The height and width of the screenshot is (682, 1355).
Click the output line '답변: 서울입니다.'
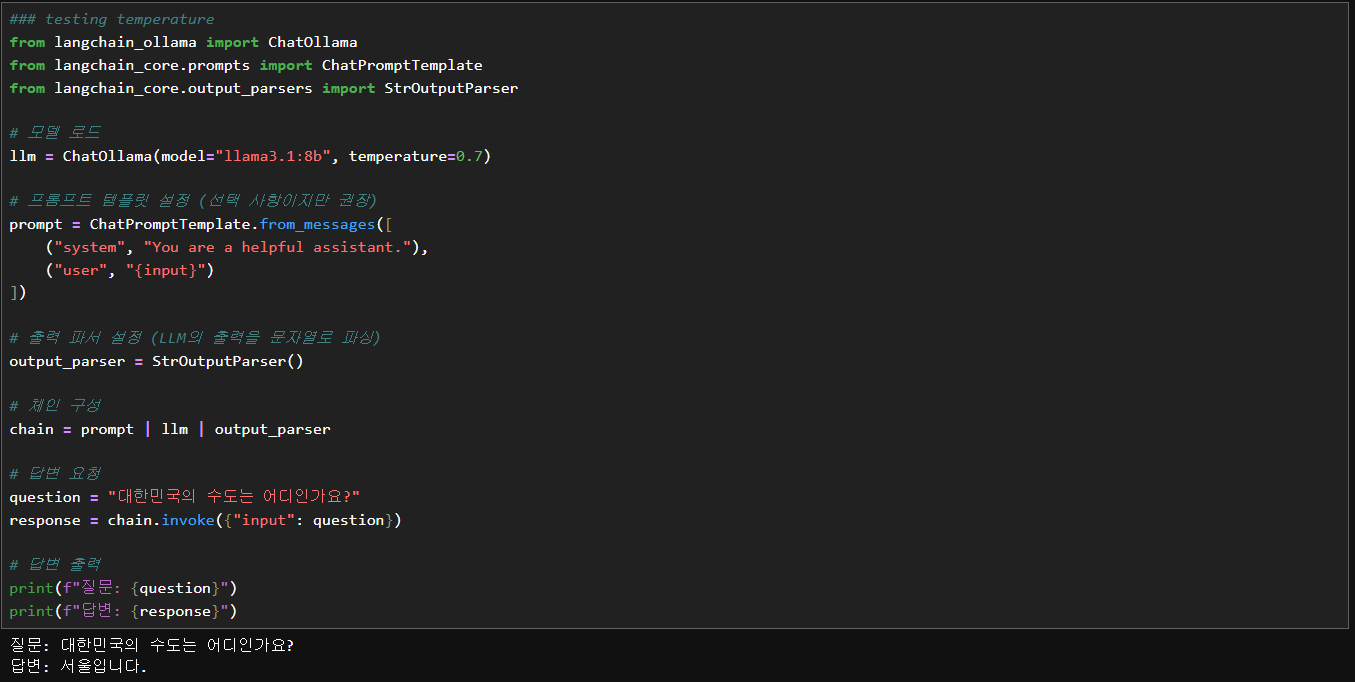pyautogui.click(x=79, y=666)
